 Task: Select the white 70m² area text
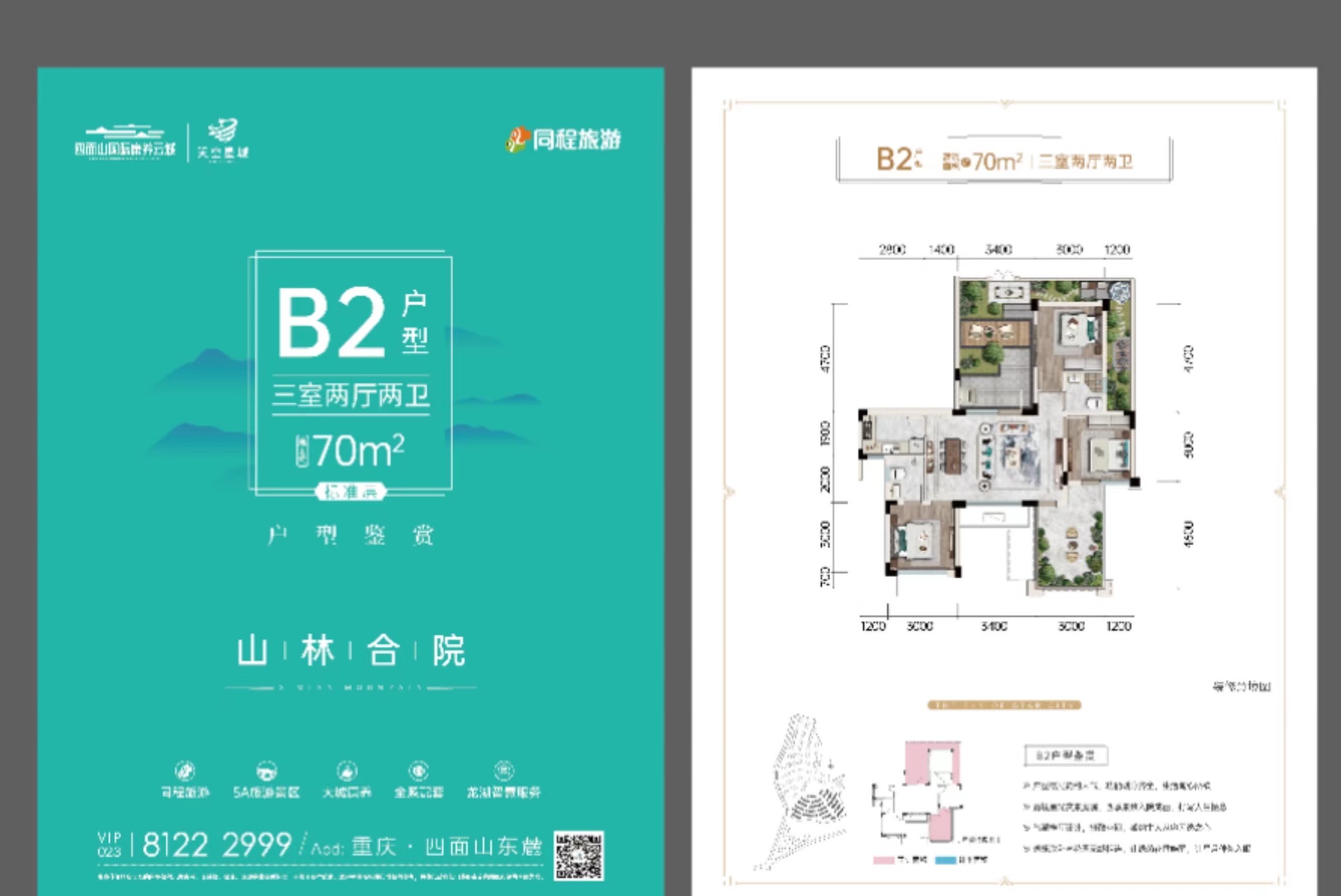pos(359,451)
